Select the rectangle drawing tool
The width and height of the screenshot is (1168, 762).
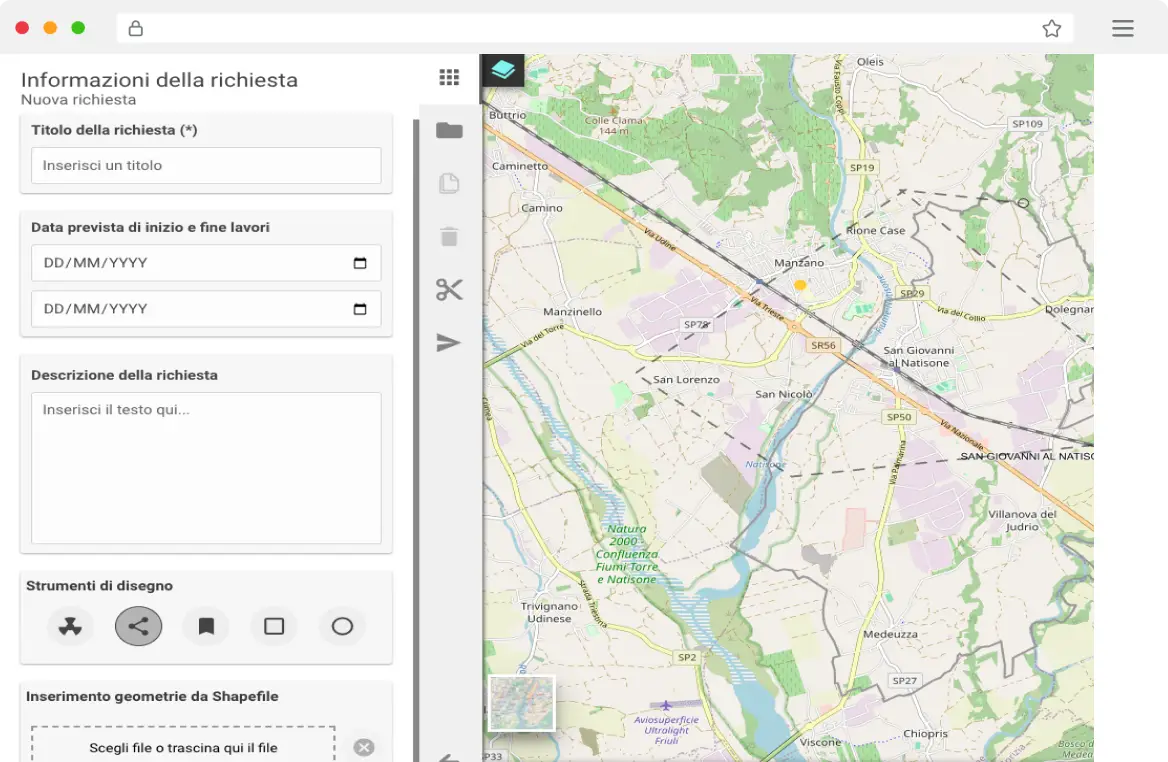point(274,627)
